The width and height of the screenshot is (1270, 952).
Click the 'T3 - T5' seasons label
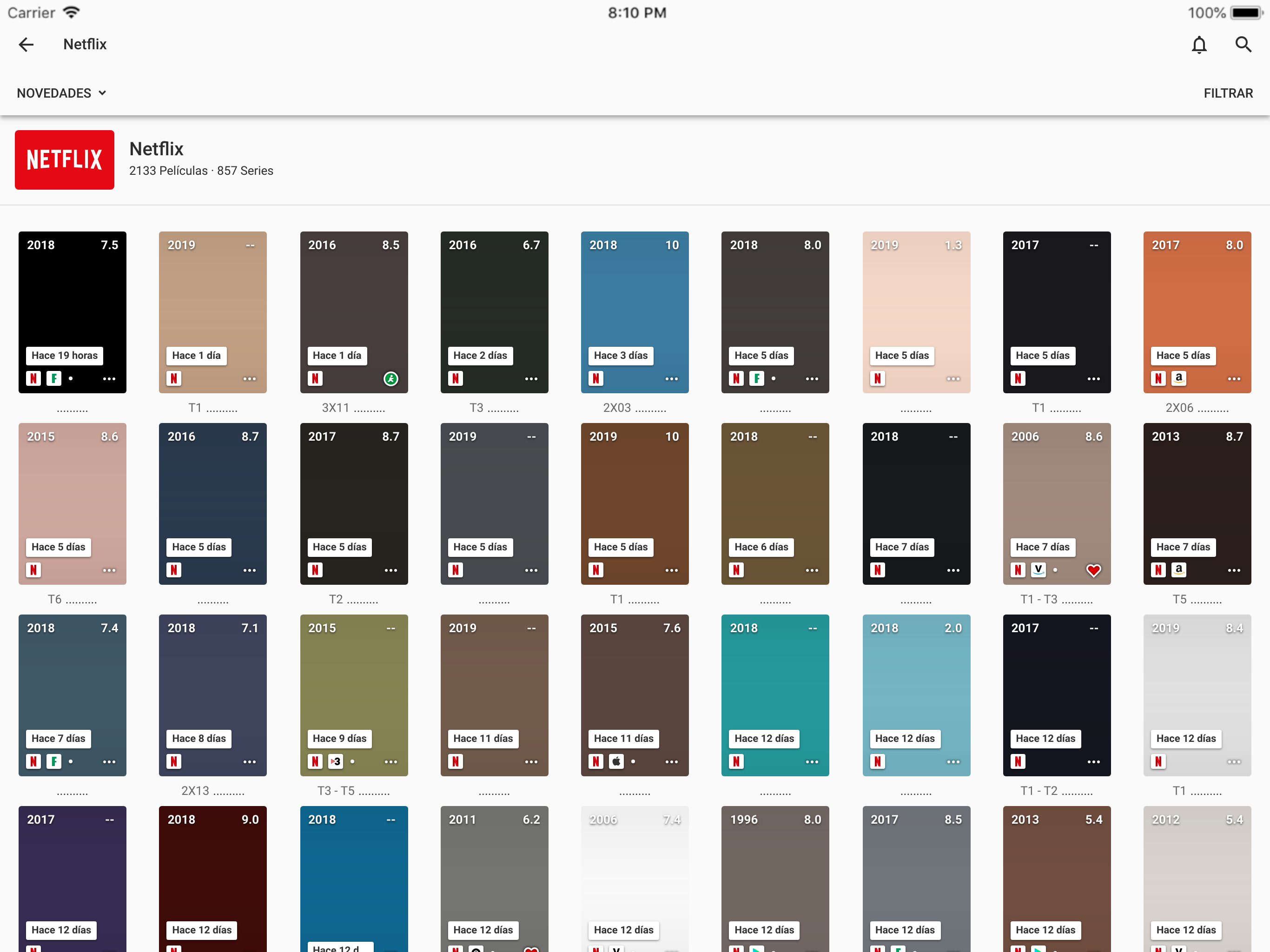click(x=336, y=791)
